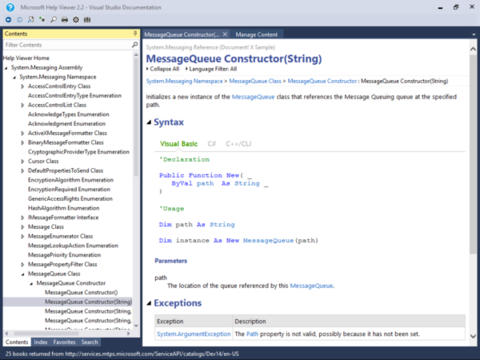Switch to the Manage Content tab

click(256, 34)
